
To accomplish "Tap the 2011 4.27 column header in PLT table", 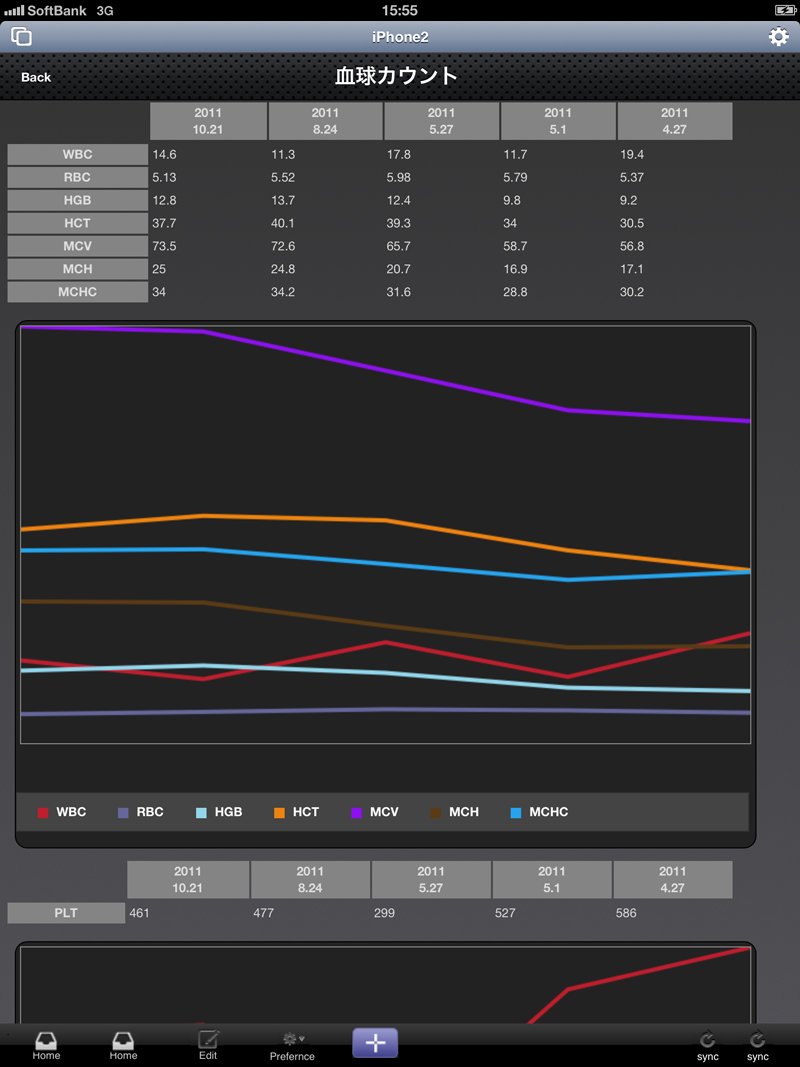I will [x=673, y=879].
